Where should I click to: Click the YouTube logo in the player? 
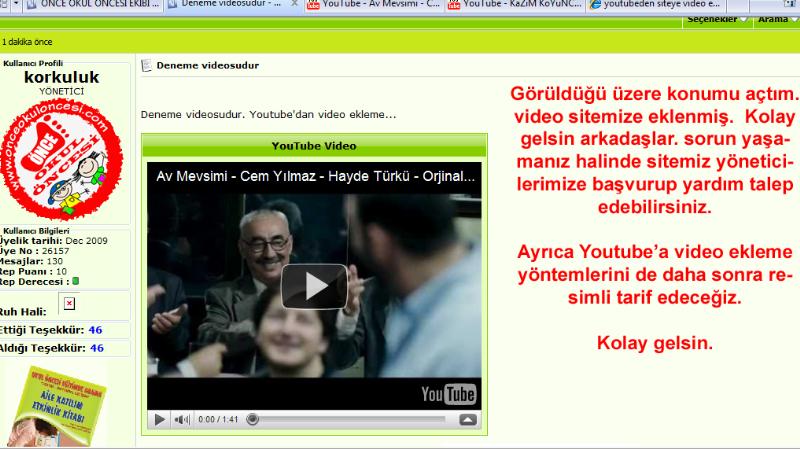[x=448, y=394]
